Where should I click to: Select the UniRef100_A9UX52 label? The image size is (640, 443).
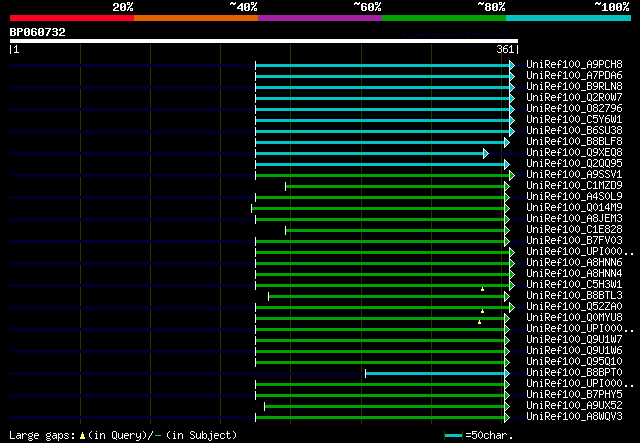point(574,405)
